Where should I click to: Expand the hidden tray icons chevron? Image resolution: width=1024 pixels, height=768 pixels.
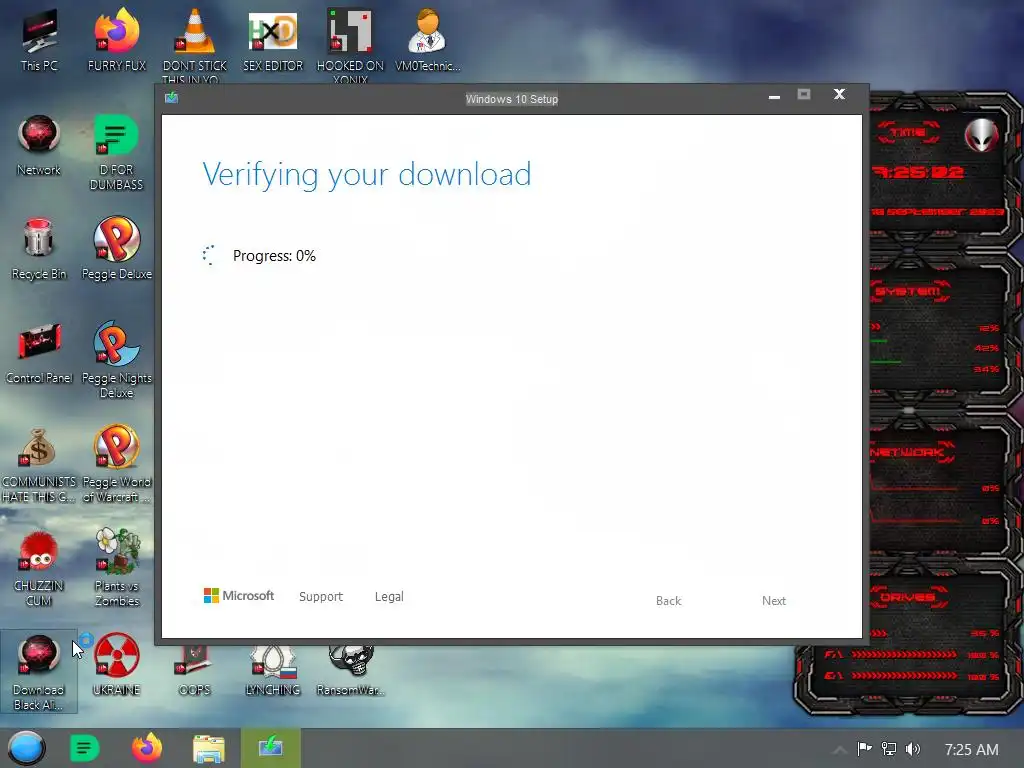coord(840,749)
